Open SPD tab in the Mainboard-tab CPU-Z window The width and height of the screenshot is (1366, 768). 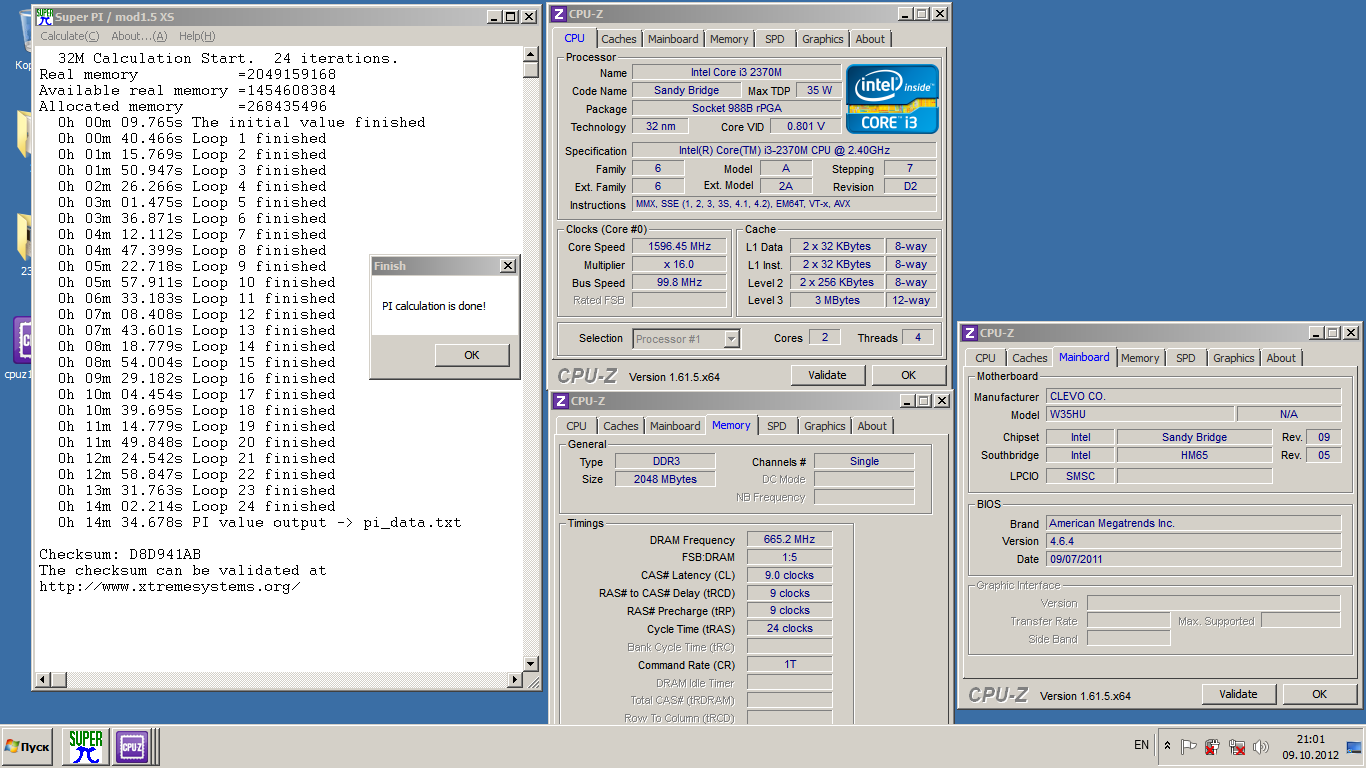pos(1186,358)
